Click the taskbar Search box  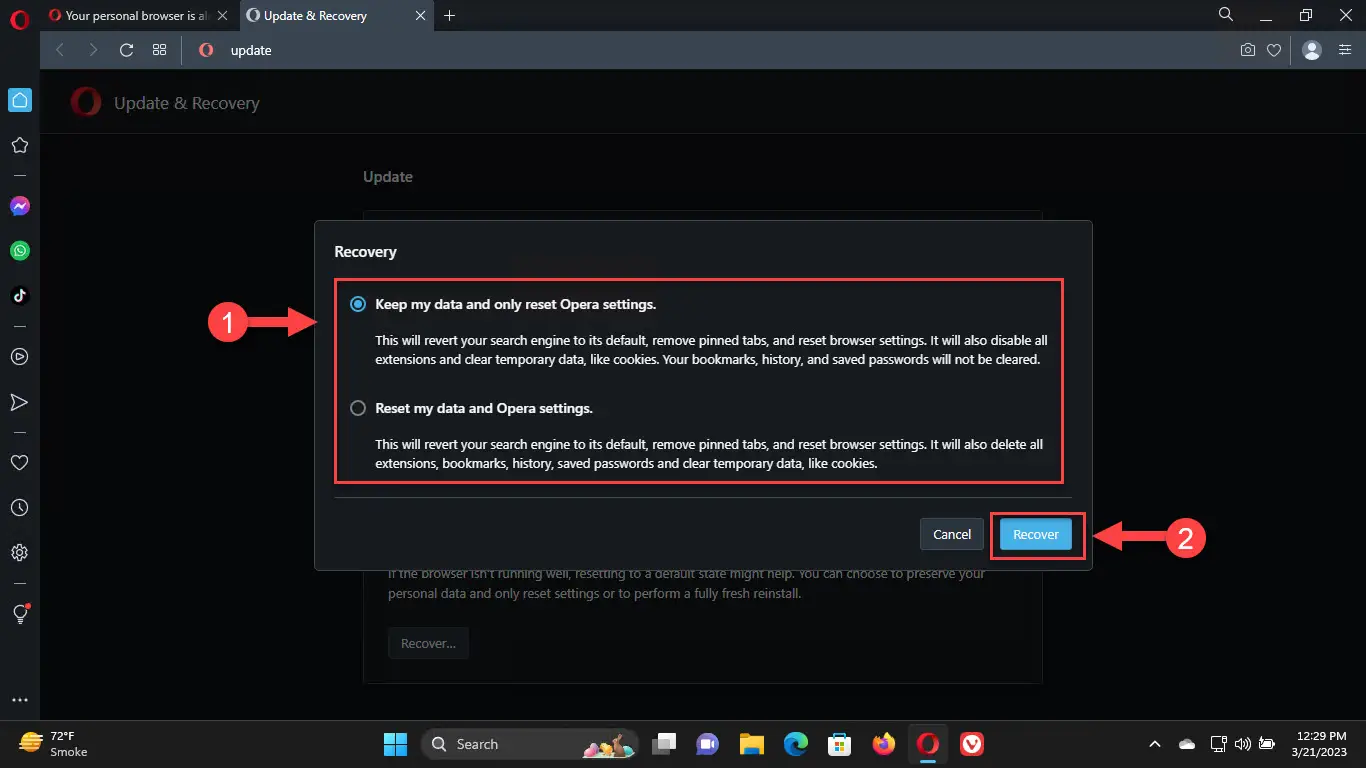[x=530, y=744]
